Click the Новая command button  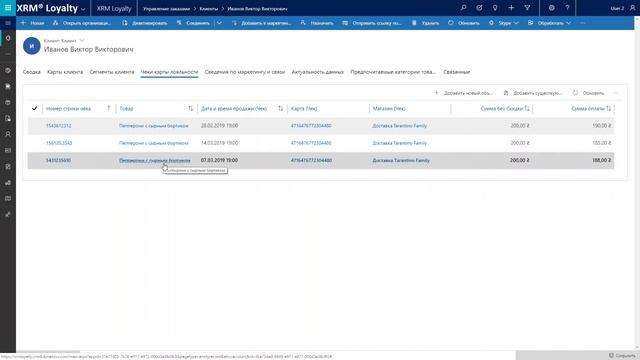pos(32,23)
